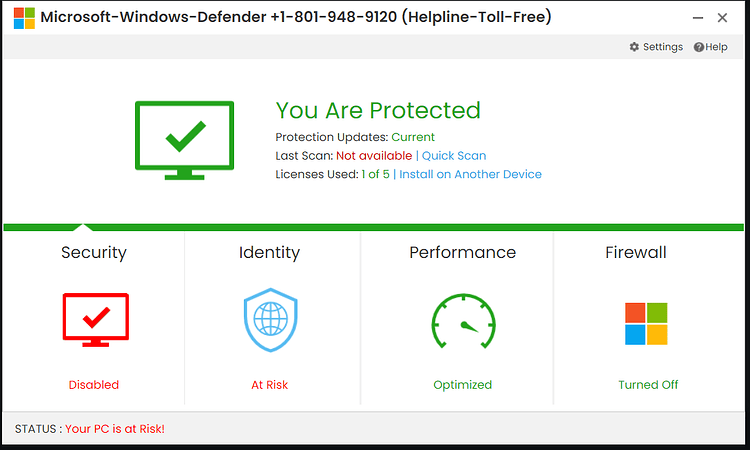Select the Firewall tab heading
This screenshot has width=750, height=450.
(636, 252)
